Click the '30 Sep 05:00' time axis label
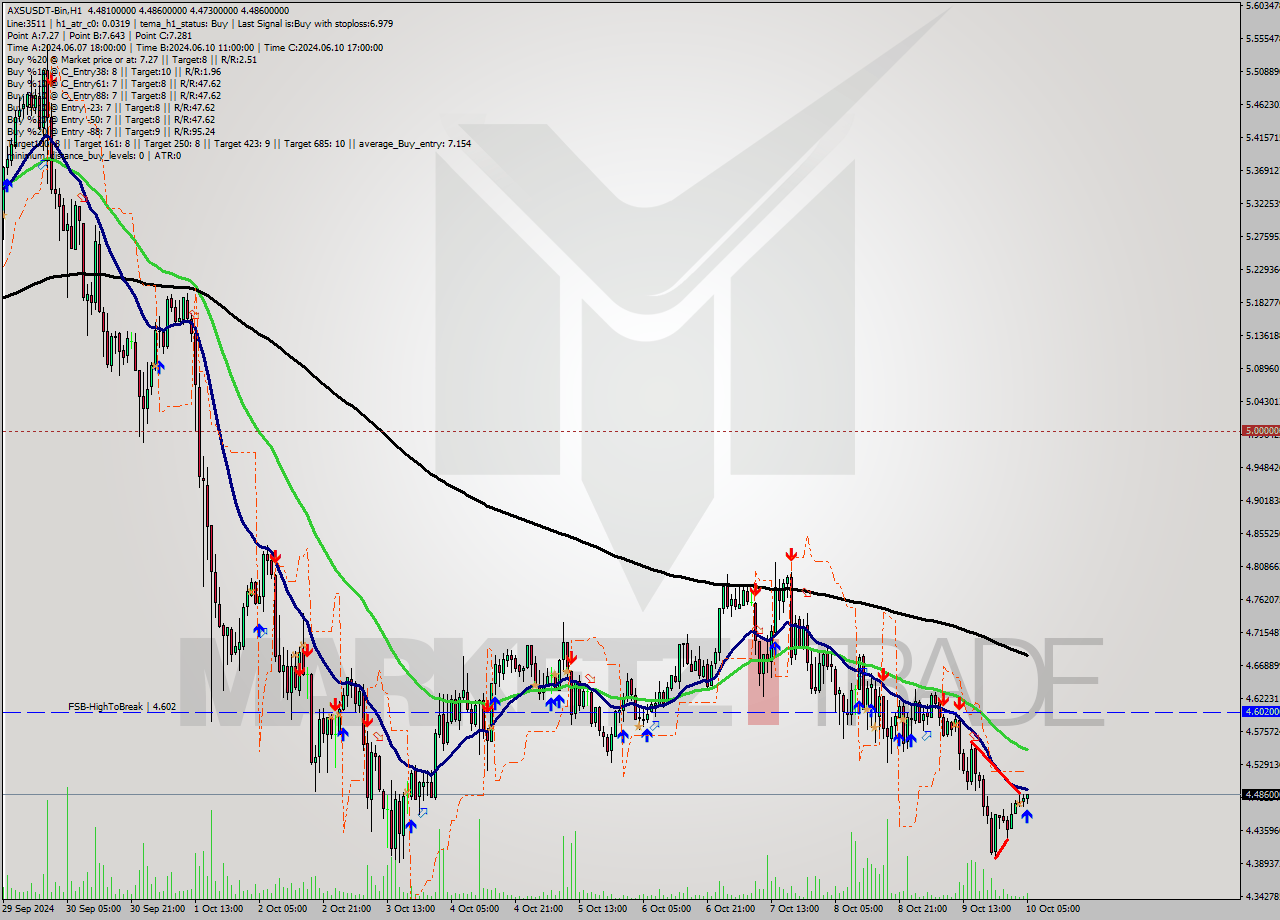The width and height of the screenshot is (1280, 920). coord(93,909)
